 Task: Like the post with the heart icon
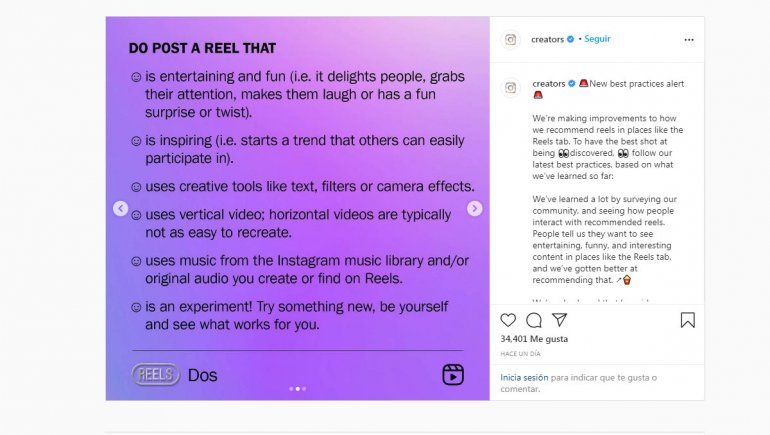508,320
